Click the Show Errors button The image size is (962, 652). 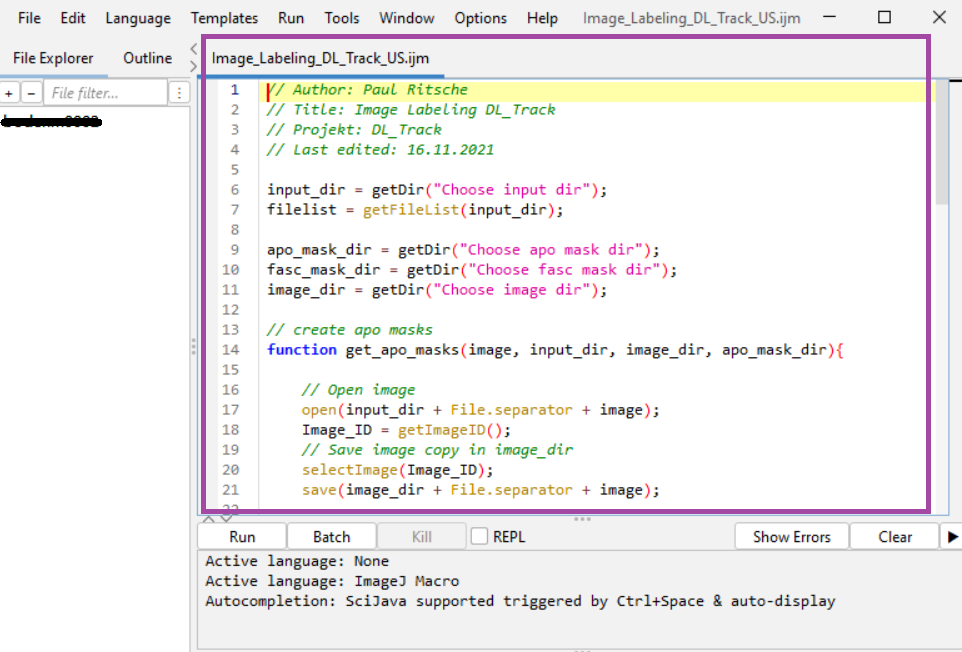(791, 537)
